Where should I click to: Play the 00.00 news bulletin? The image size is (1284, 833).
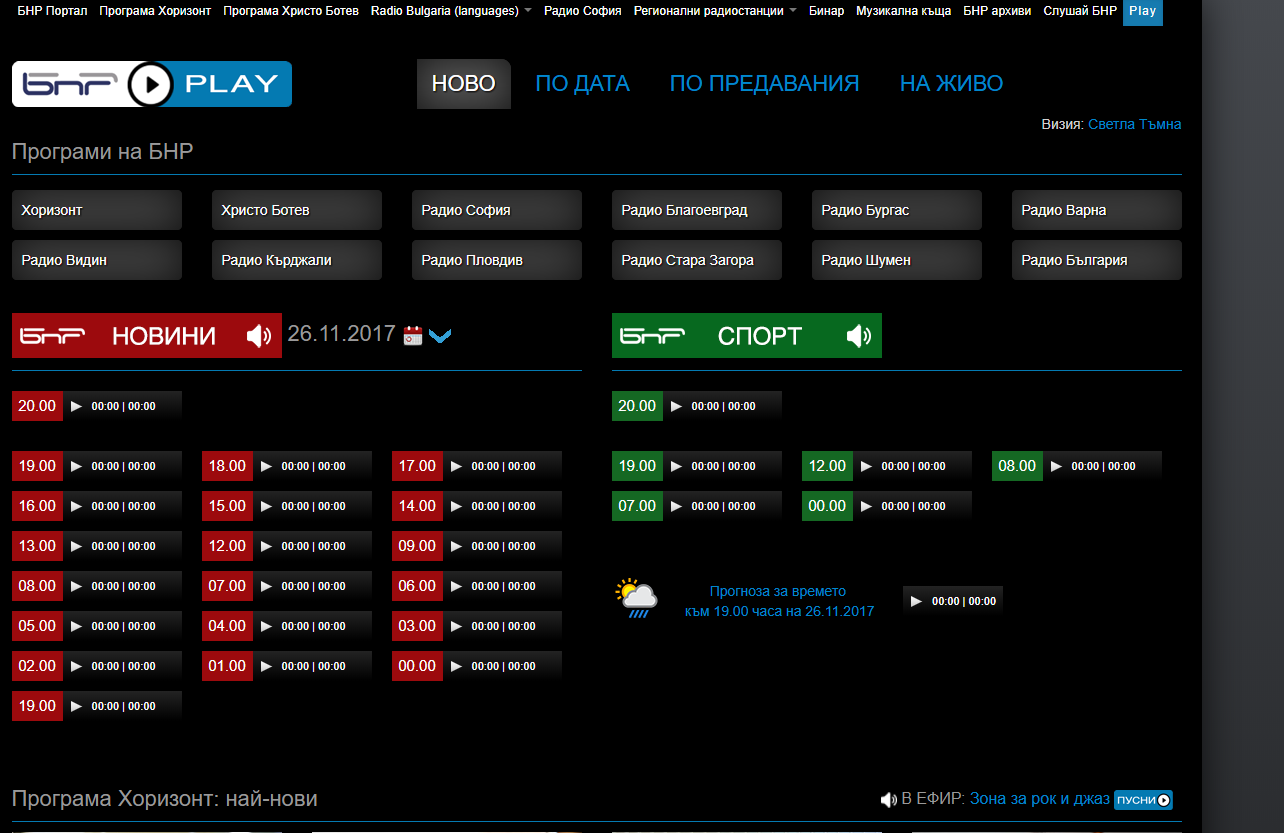pyautogui.click(x=456, y=666)
